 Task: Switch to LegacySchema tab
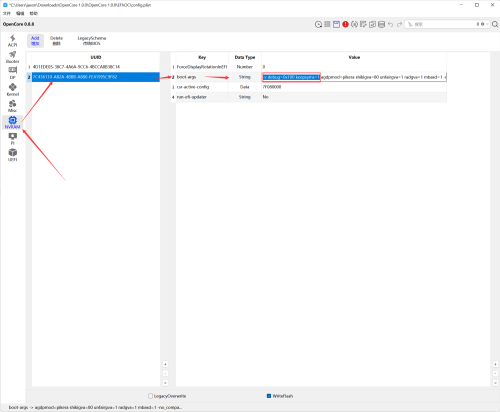[92, 41]
